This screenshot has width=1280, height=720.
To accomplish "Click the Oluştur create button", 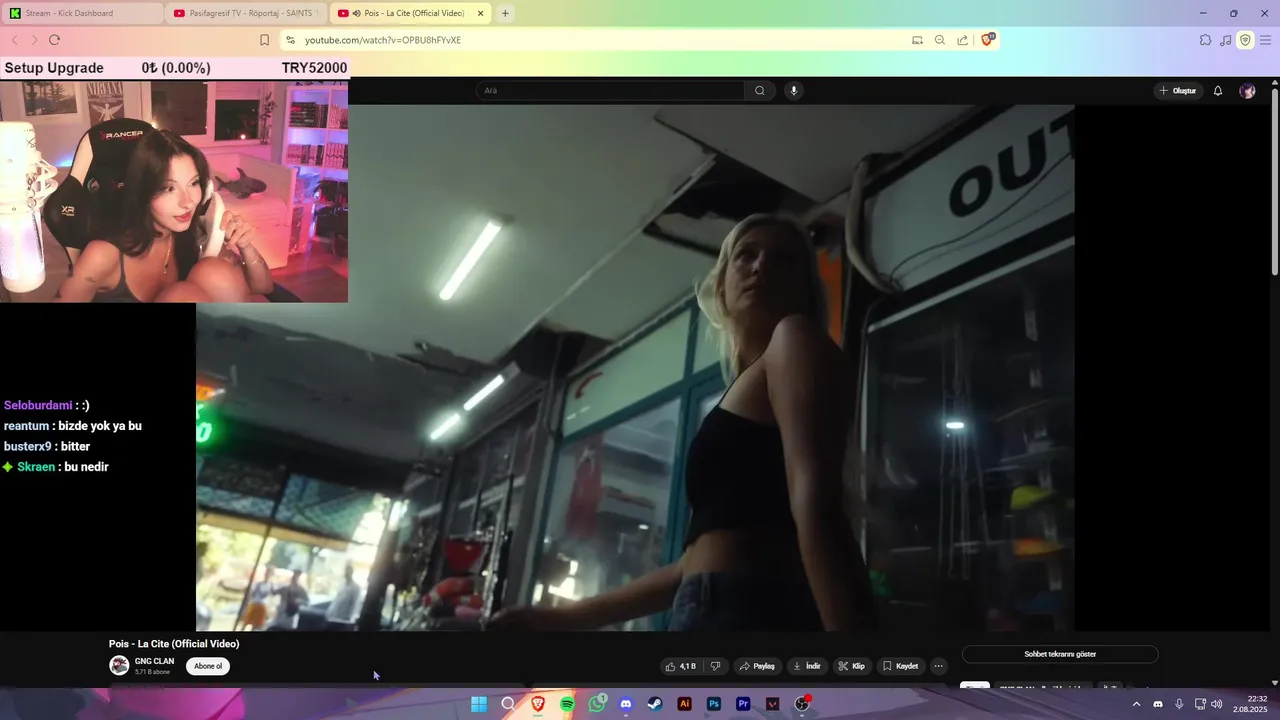I will coord(1178,91).
